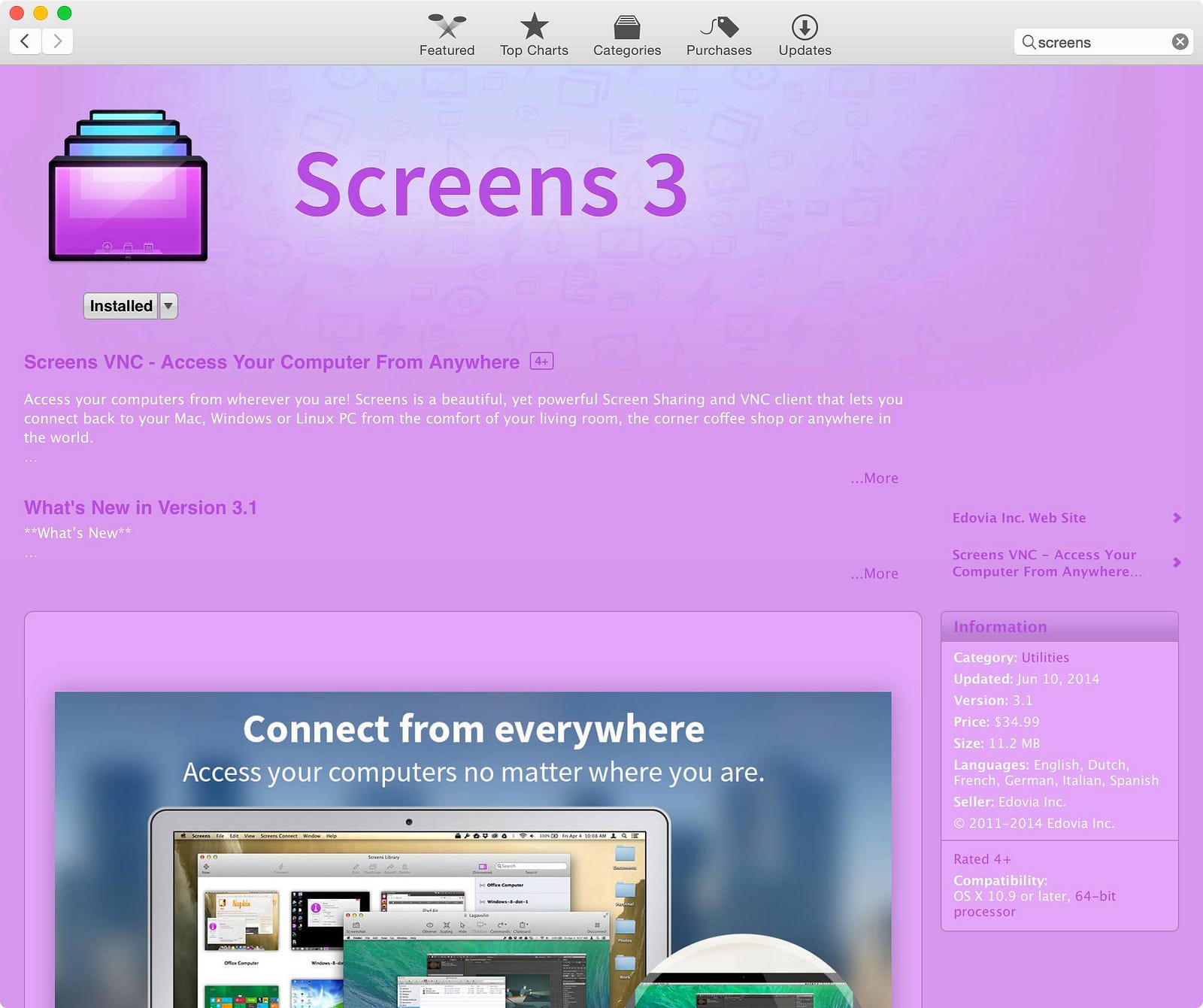Click chevron beside Screens VNC link

[x=1177, y=562]
